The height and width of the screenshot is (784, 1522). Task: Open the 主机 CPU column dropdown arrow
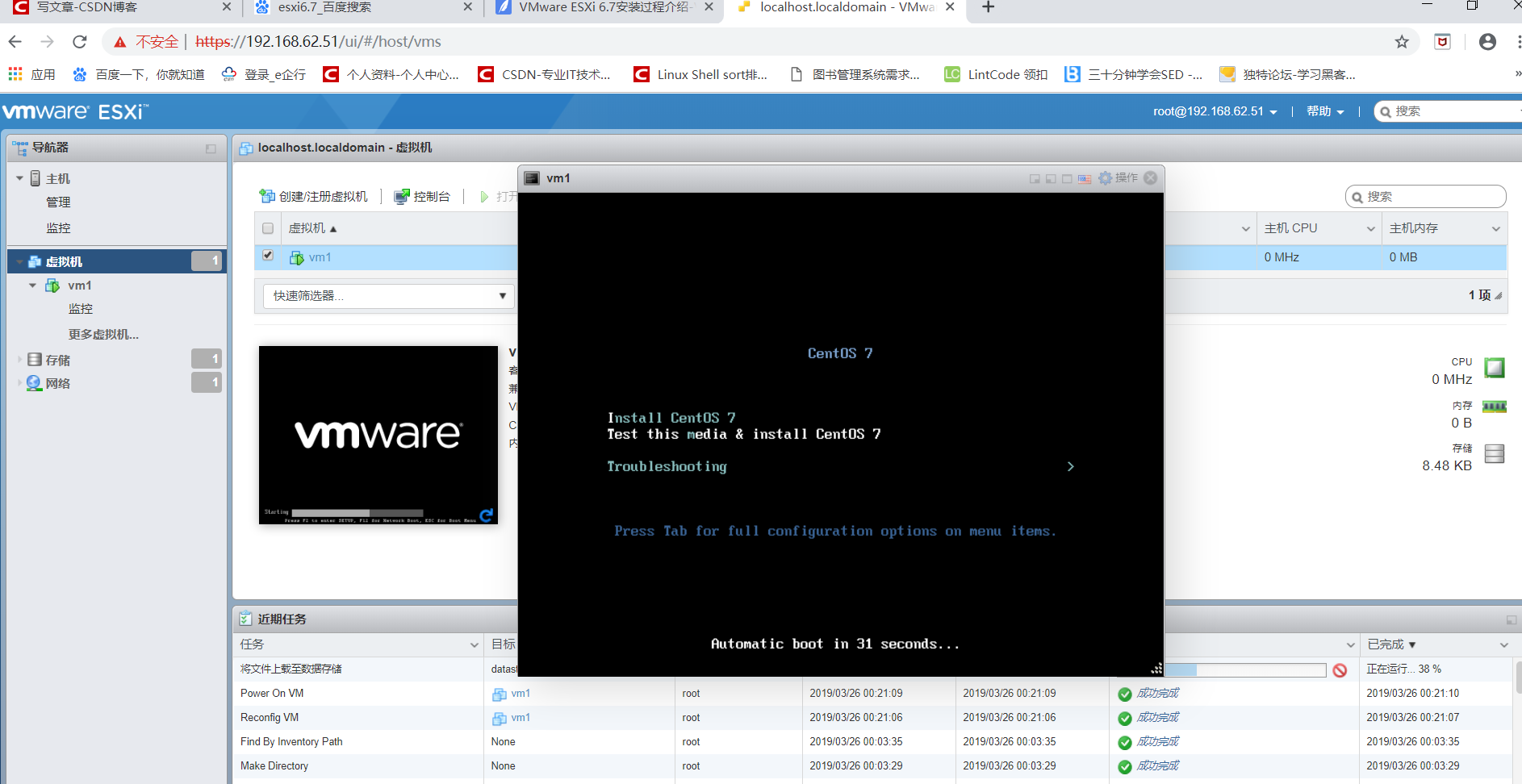pos(1370,229)
